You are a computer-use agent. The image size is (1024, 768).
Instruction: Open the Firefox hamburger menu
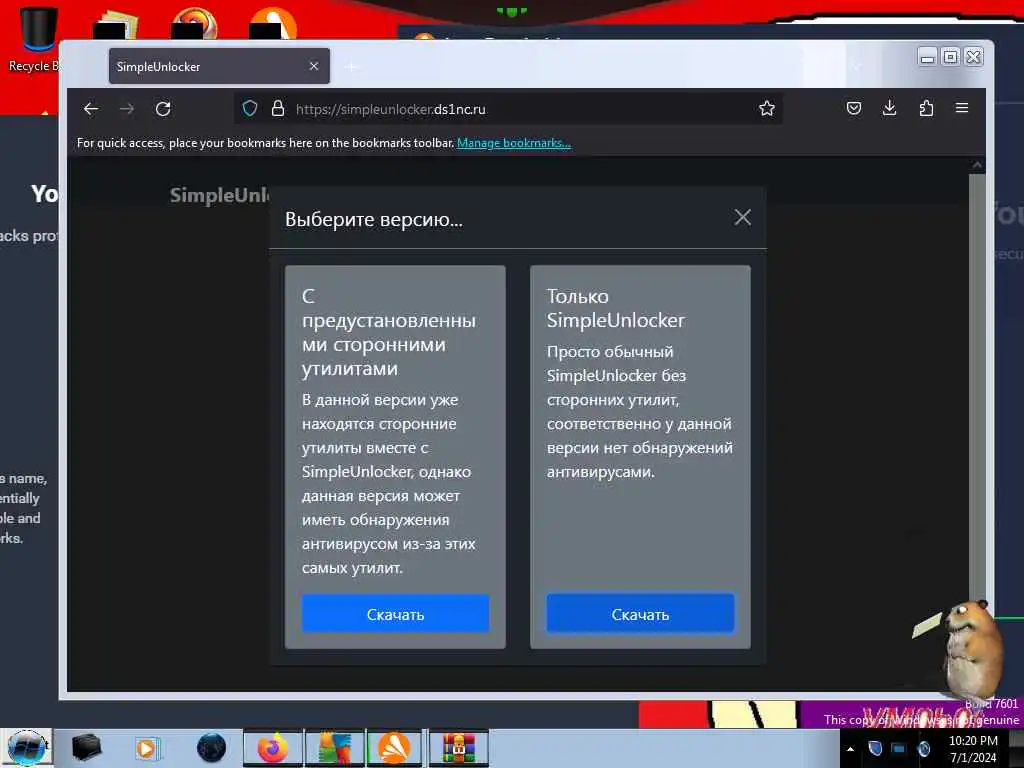(962, 108)
